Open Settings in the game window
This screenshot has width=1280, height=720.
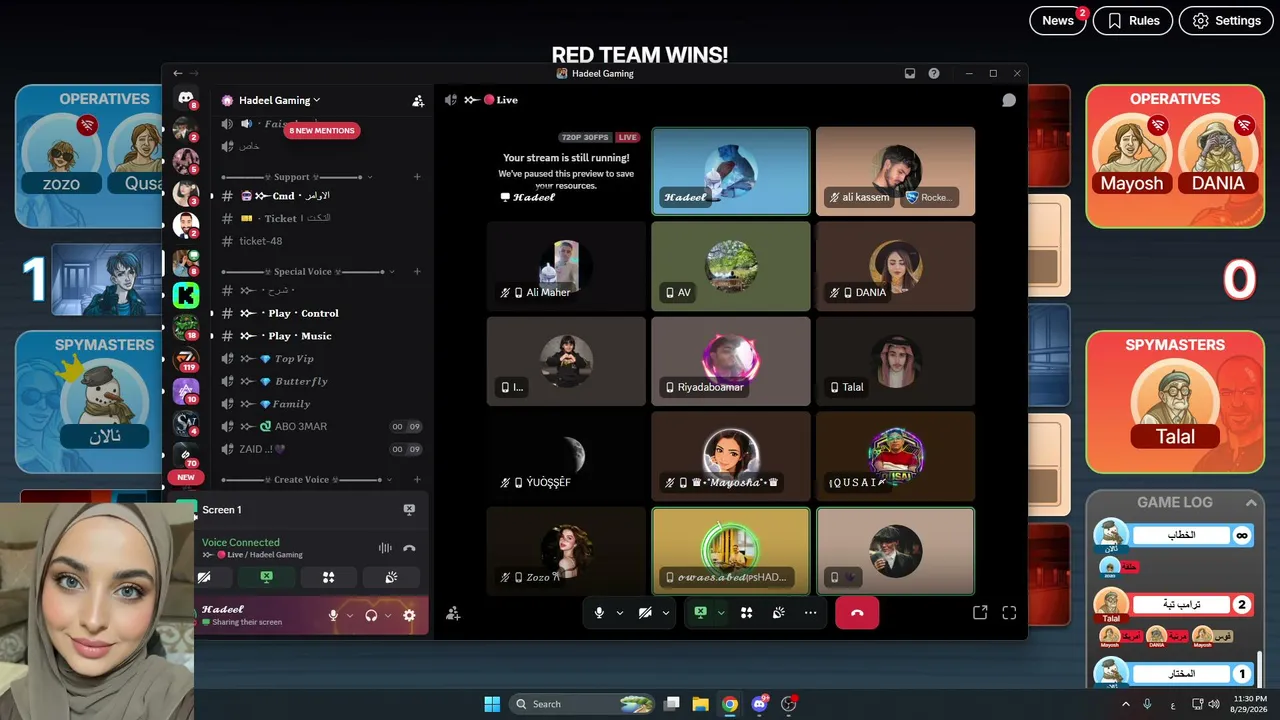(1226, 21)
